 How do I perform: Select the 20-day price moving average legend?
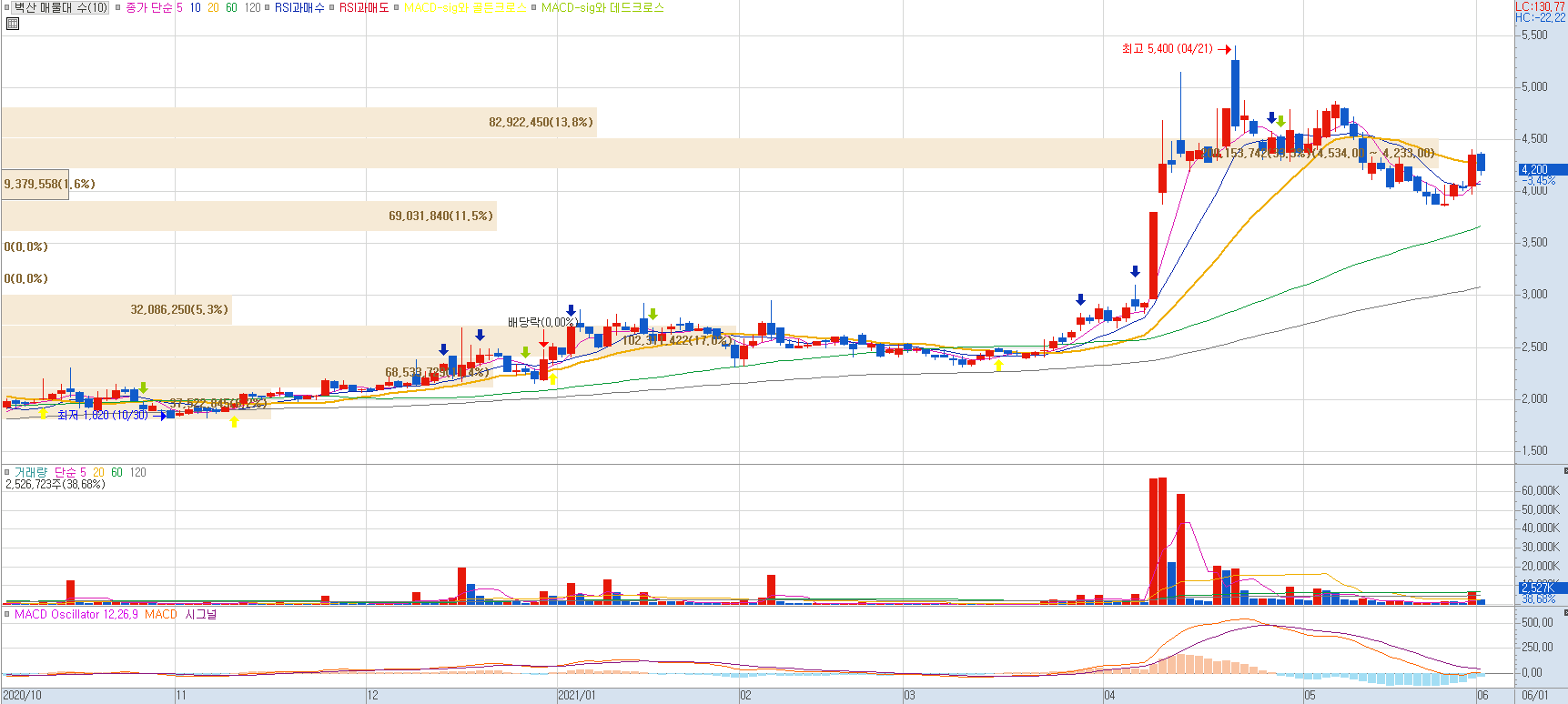[x=213, y=7]
